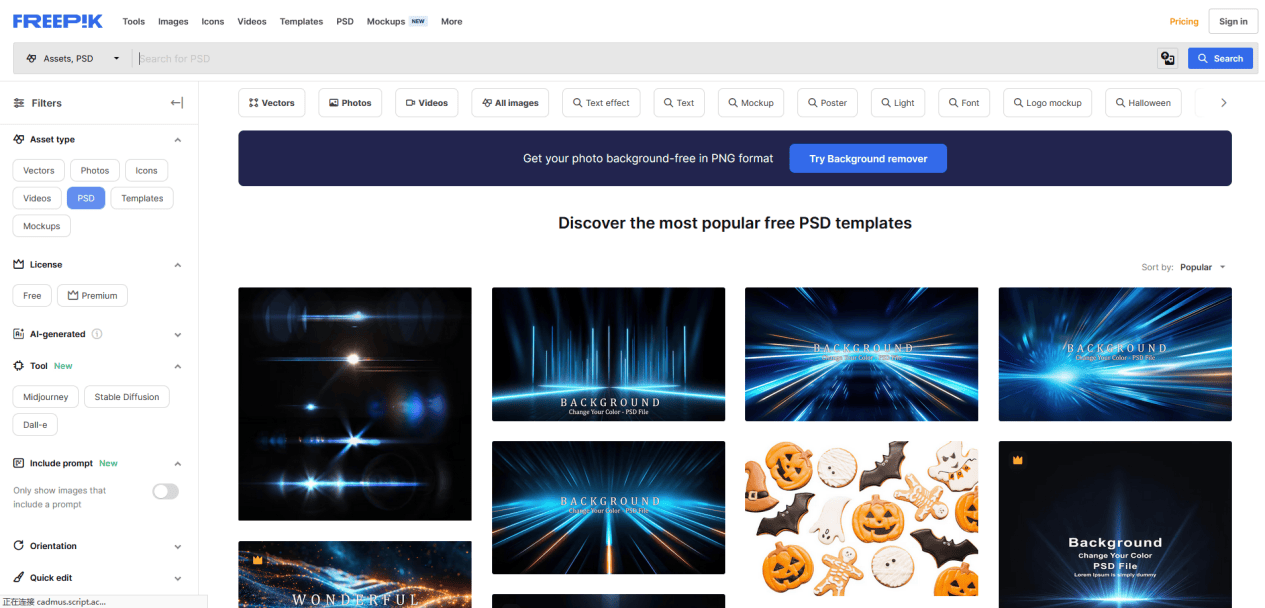Open the Sort by Popular dropdown
The width and height of the screenshot is (1265, 608).
pyautogui.click(x=1202, y=267)
